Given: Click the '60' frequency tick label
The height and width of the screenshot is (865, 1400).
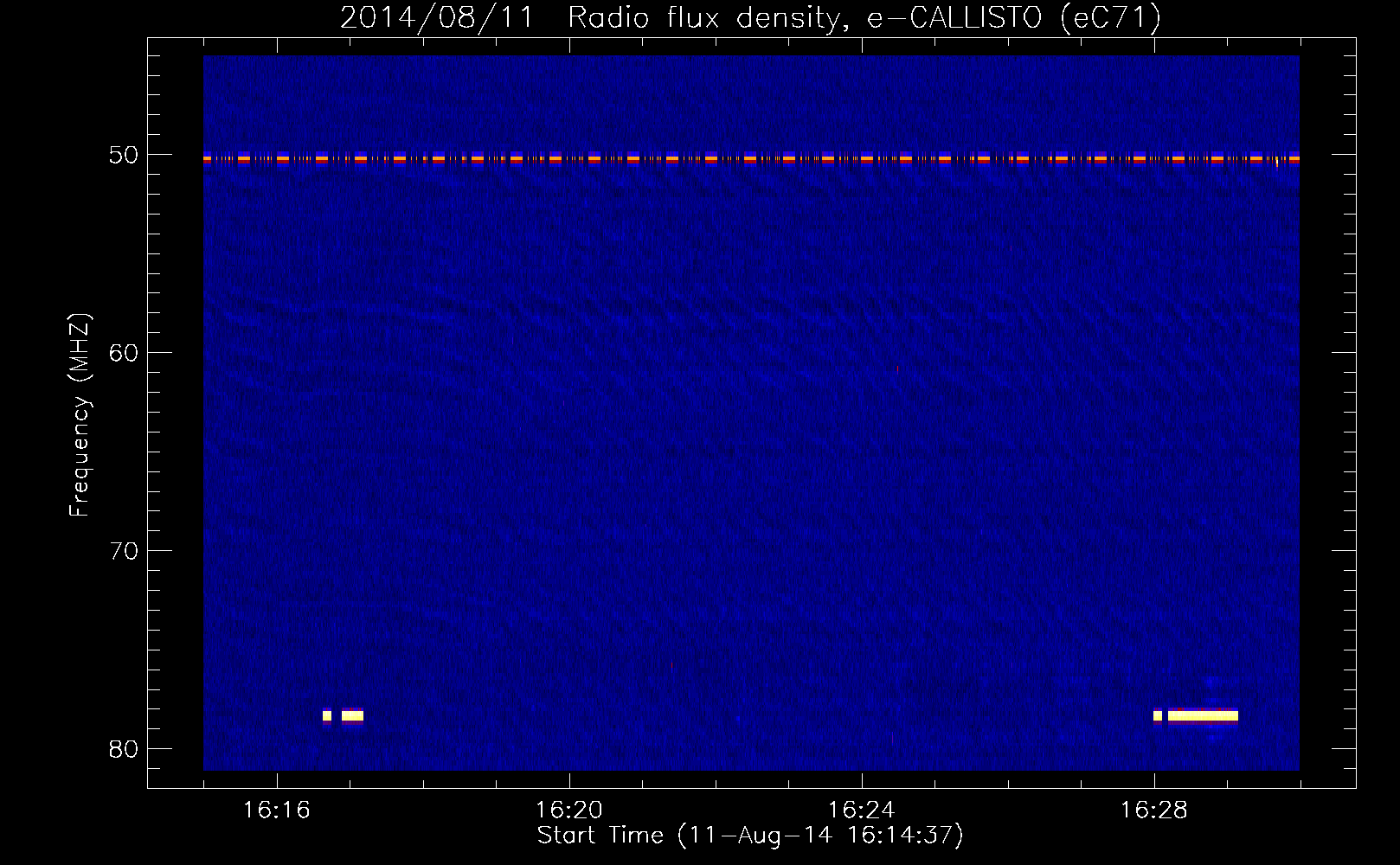Looking at the screenshot, I should [124, 353].
